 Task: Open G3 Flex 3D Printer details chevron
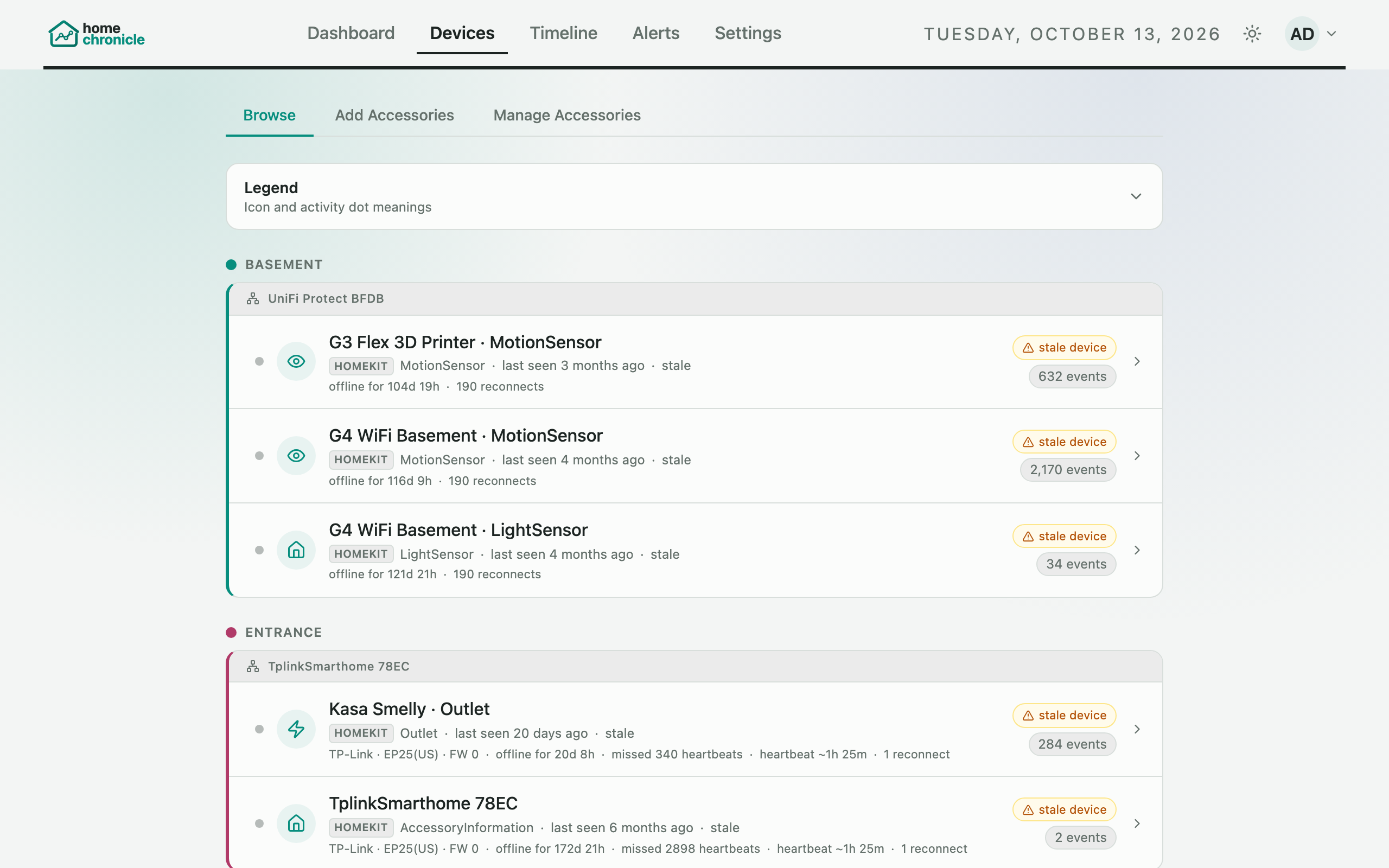1137,361
